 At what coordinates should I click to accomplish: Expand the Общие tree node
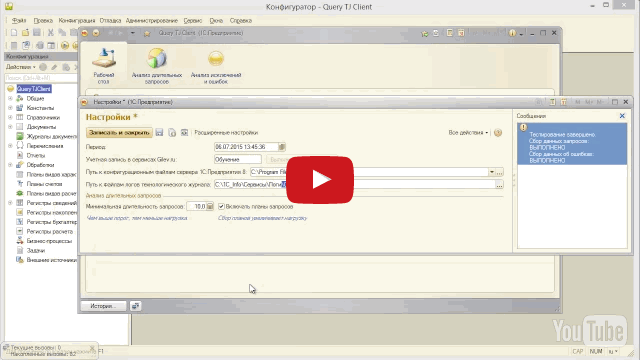[10, 98]
